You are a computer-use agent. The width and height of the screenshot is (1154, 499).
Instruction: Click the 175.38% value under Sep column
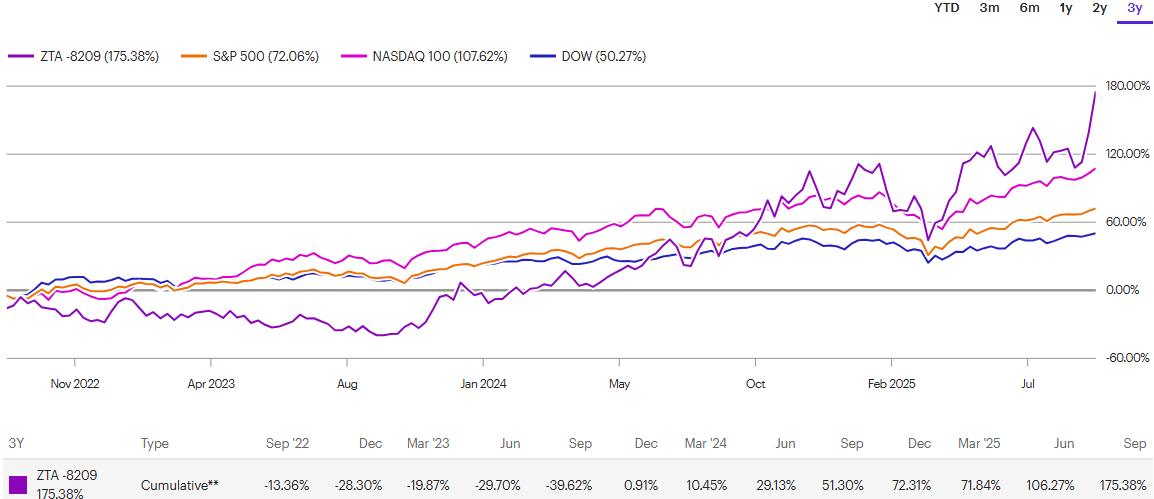click(1121, 485)
